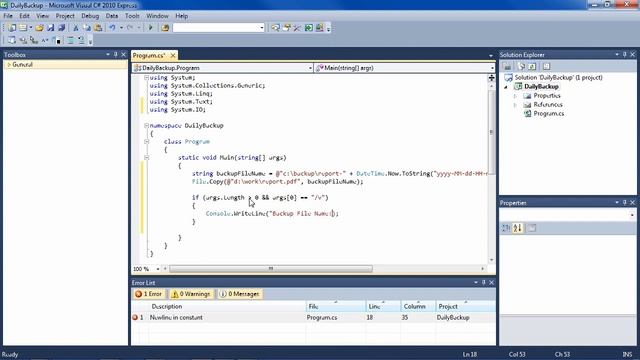Select Program.cs in Solution Explorer
This screenshot has width=640, height=360.
coord(549,113)
